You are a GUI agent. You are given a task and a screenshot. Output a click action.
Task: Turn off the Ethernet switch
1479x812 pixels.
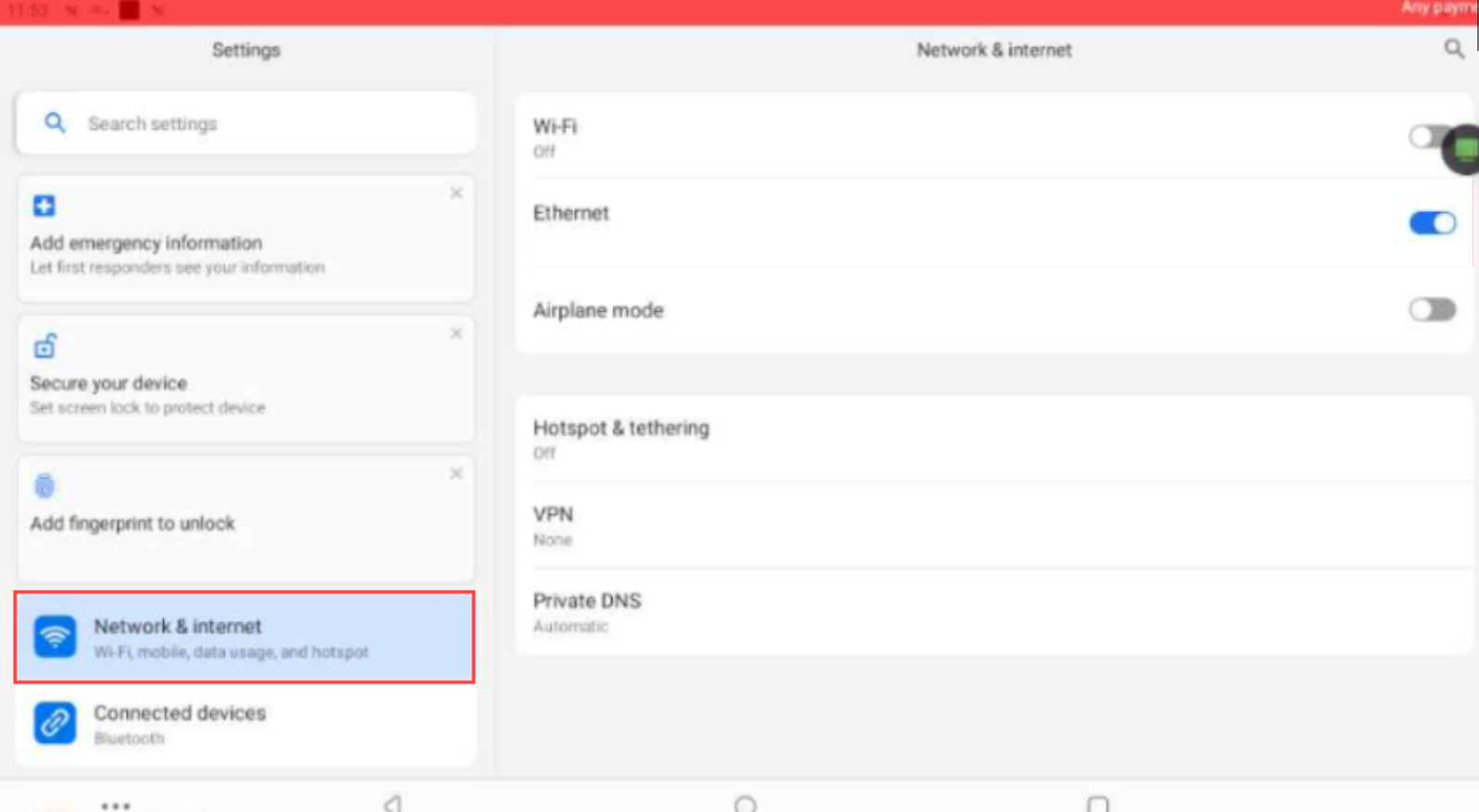(1432, 223)
